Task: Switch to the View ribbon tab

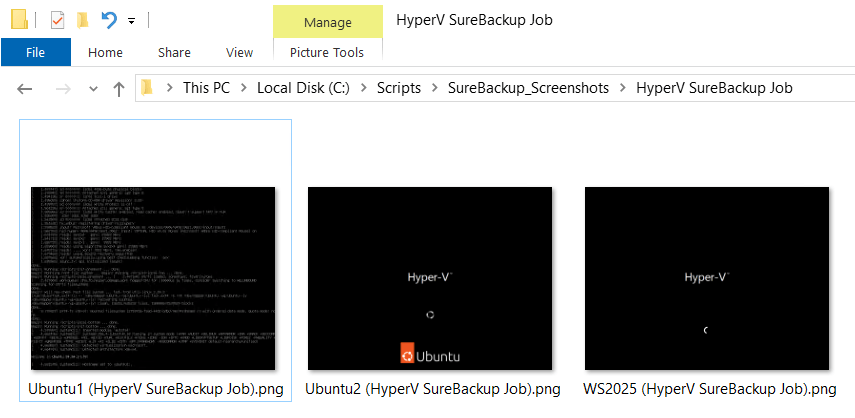Action: coord(239,52)
